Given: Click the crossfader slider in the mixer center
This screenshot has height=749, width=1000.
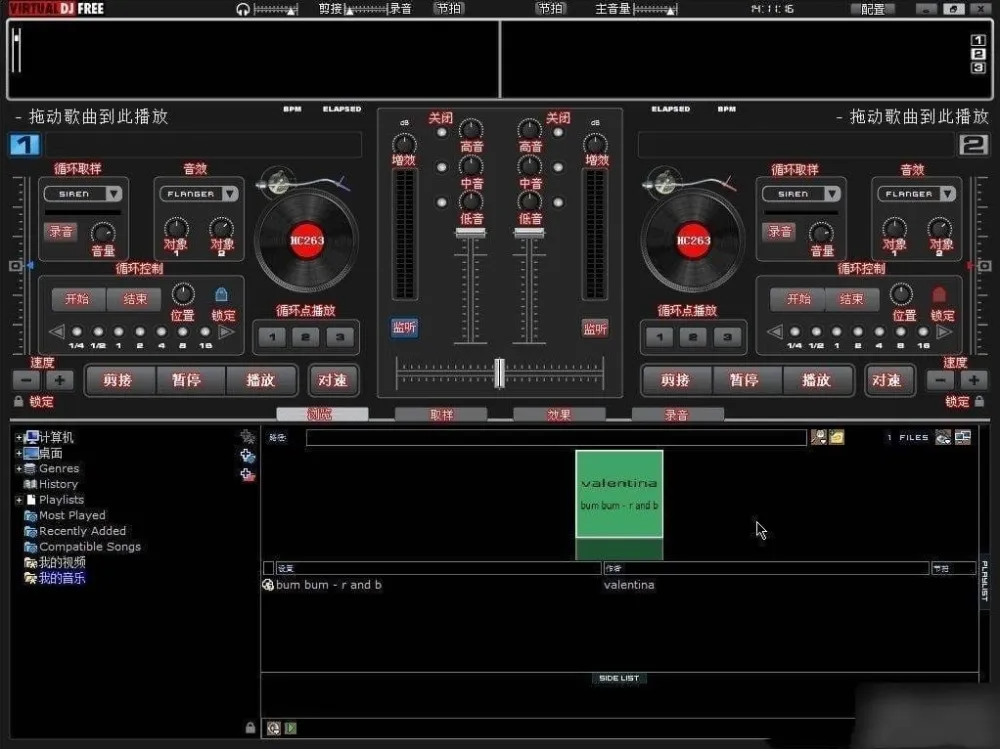Looking at the screenshot, I should (x=499, y=372).
